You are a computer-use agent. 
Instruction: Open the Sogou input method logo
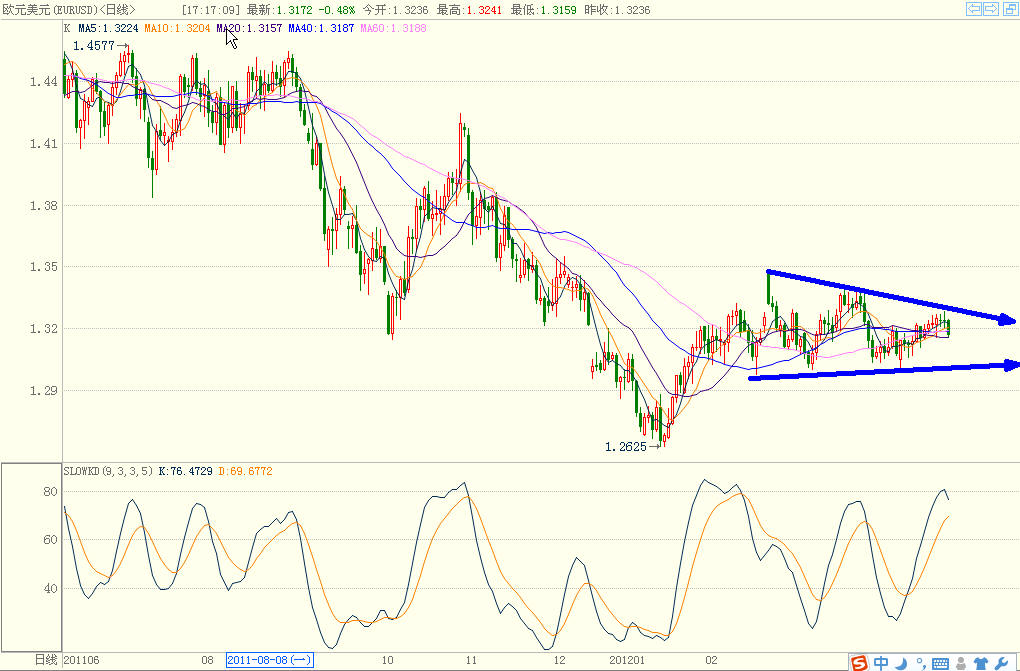pos(860,663)
